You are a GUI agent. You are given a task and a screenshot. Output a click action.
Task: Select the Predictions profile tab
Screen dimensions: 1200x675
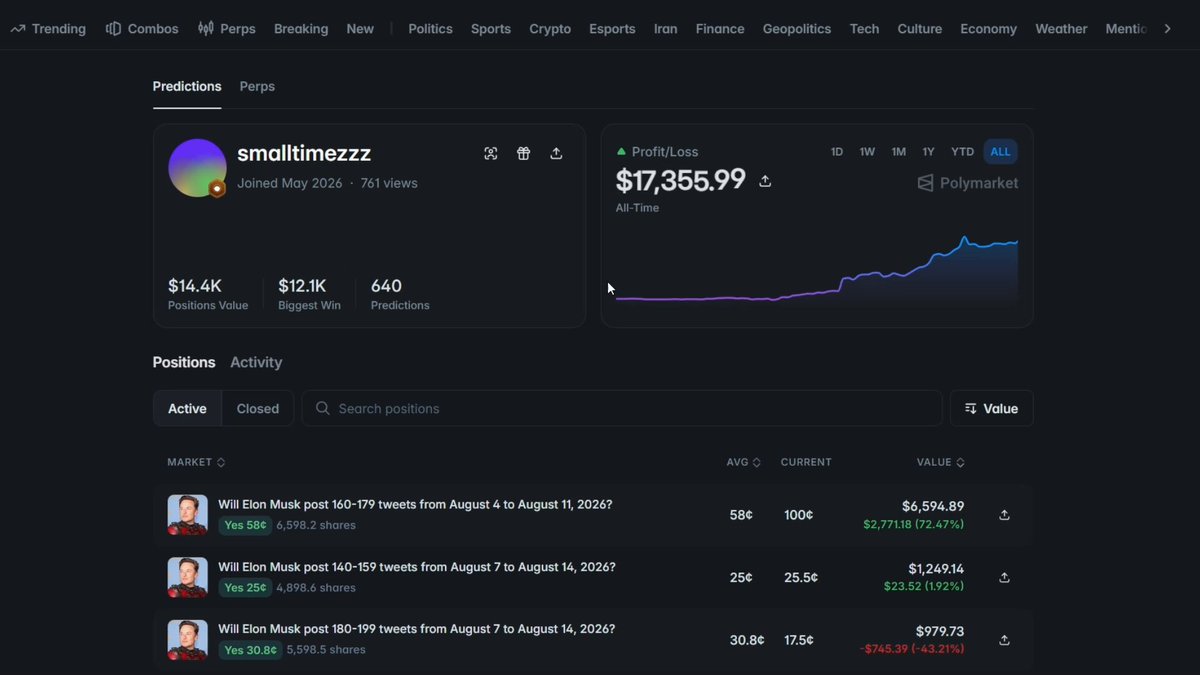tap(187, 86)
